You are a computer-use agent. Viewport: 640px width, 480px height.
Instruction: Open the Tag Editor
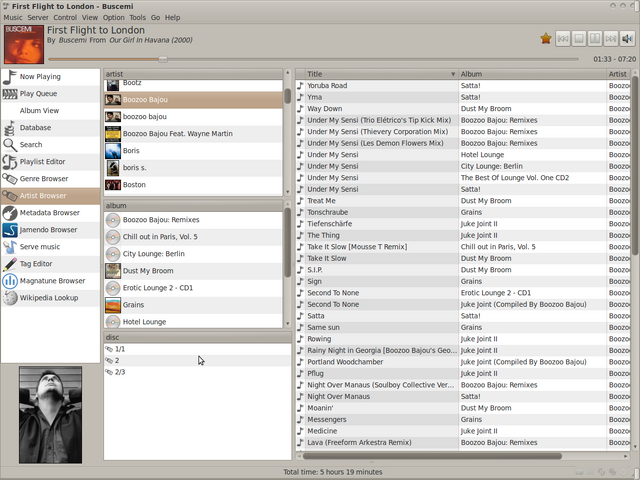click(x=51, y=264)
